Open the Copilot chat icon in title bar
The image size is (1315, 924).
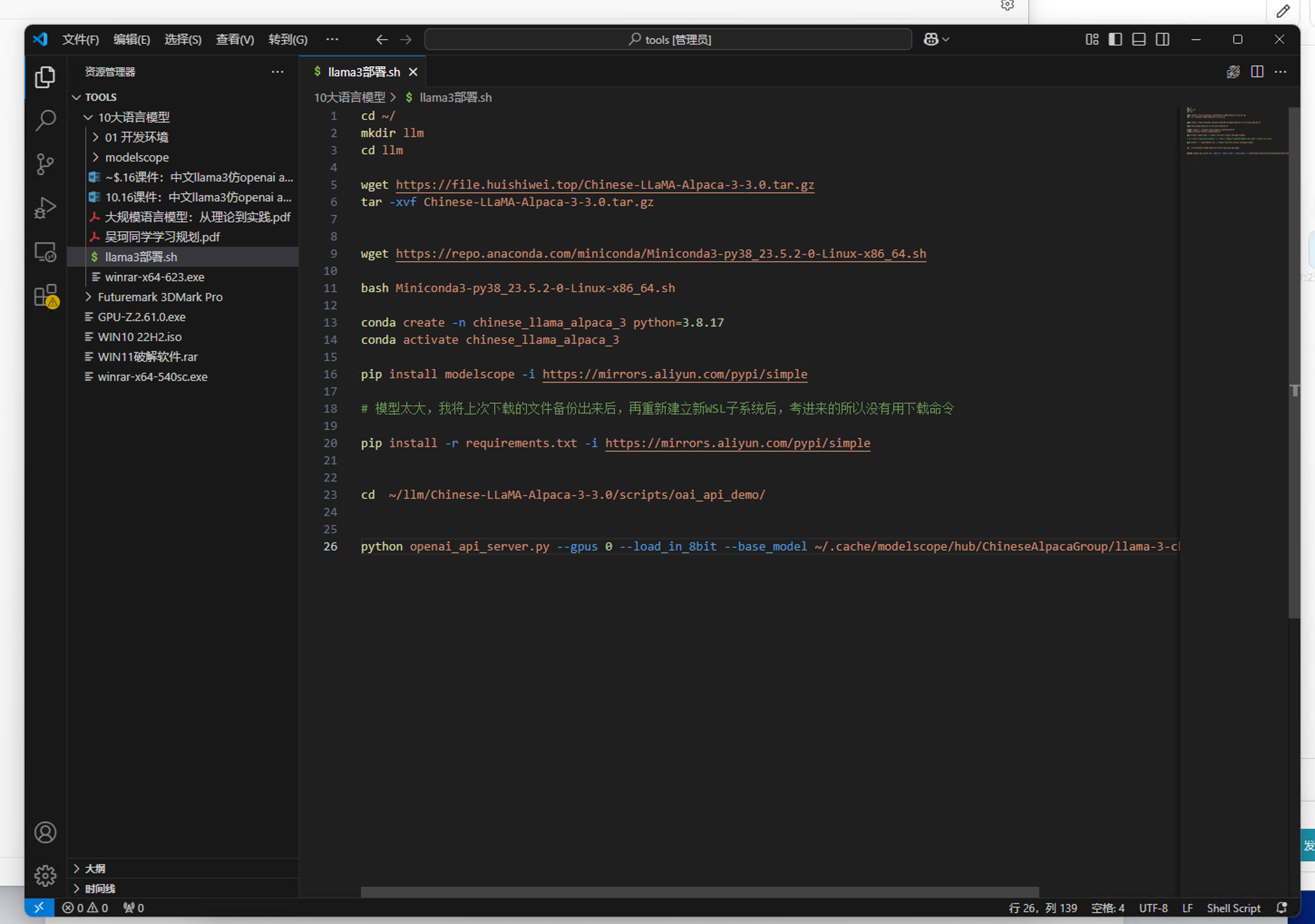tap(931, 39)
